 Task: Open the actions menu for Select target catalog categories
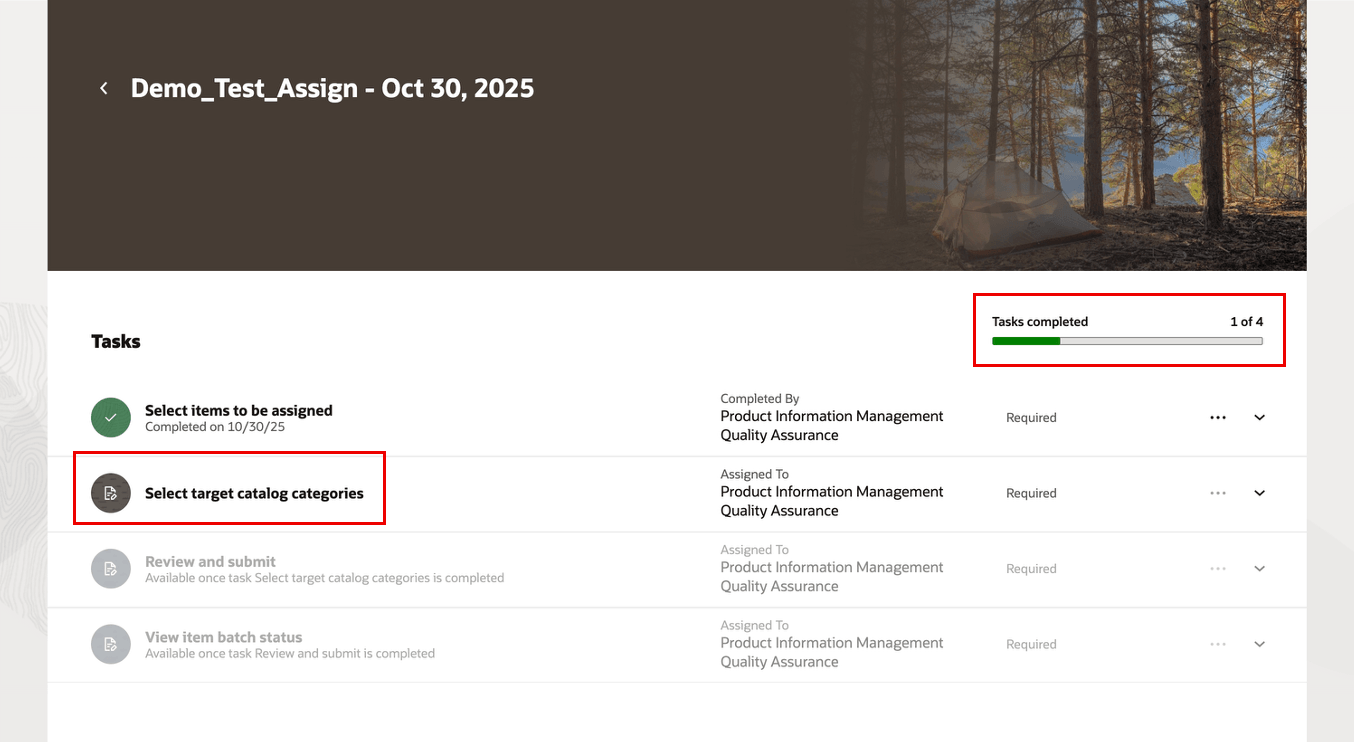click(1218, 493)
